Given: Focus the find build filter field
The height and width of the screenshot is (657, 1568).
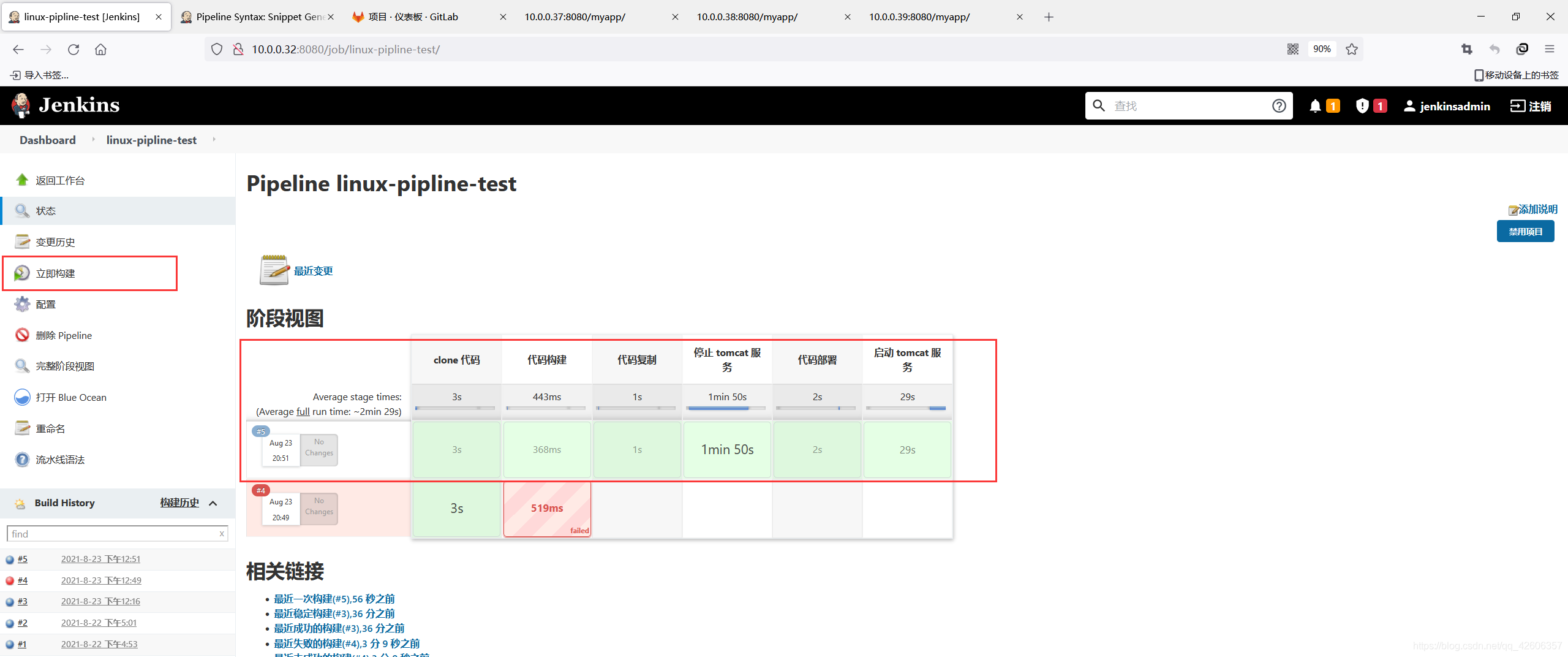Looking at the screenshot, I should coord(117,534).
